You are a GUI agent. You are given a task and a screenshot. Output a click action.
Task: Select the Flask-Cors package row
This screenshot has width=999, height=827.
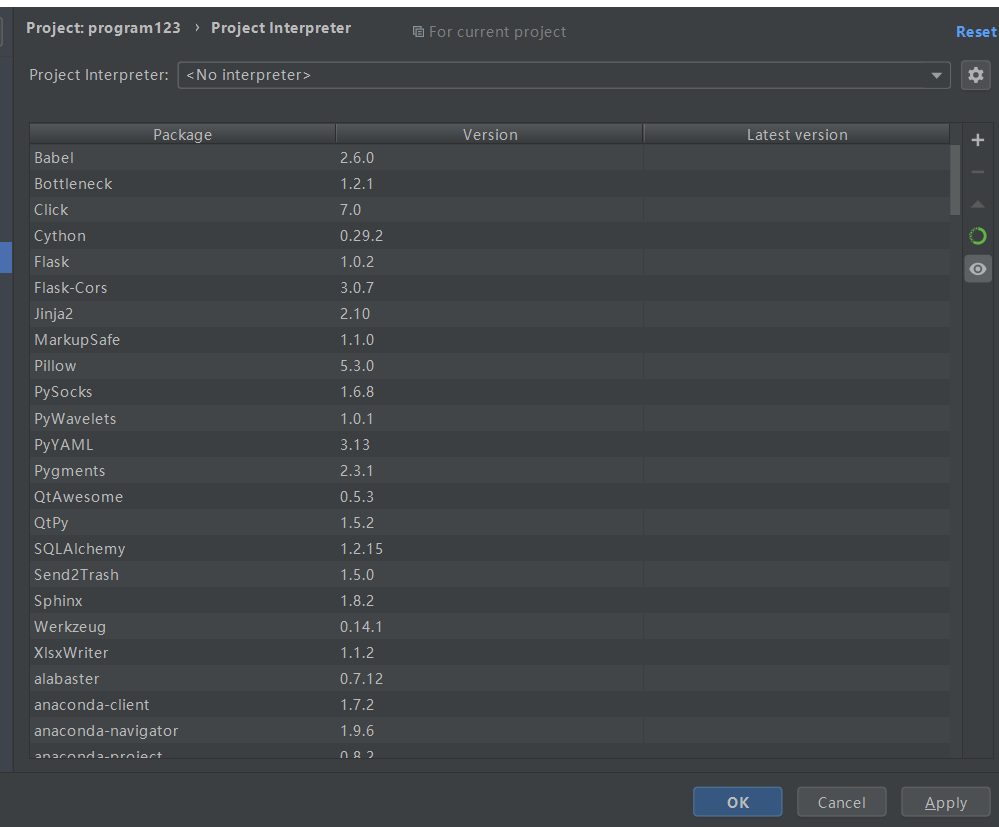coord(489,288)
